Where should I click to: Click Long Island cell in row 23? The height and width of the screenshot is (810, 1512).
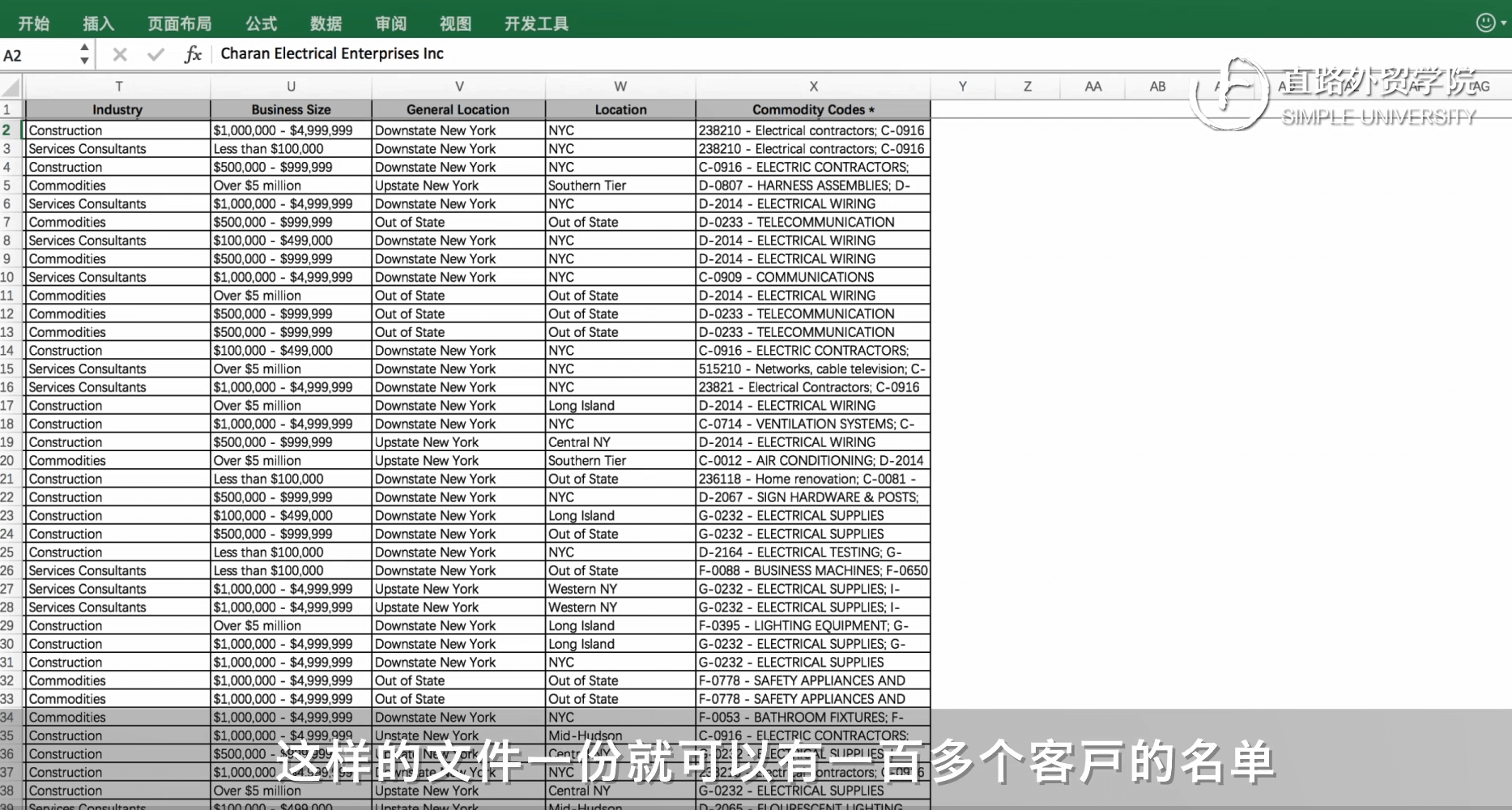pos(620,516)
